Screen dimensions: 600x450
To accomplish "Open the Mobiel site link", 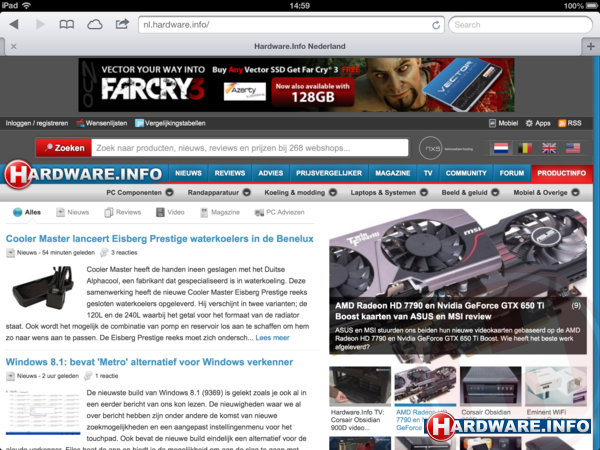I will pos(504,123).
